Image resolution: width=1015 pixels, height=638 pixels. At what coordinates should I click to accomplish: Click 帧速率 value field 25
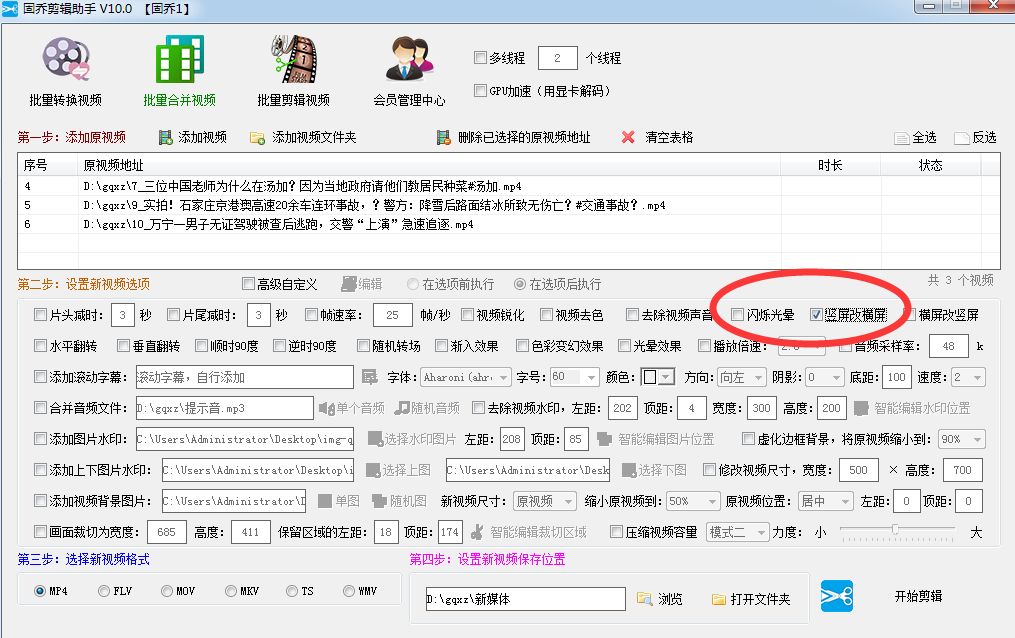click(x=393, y=315)
